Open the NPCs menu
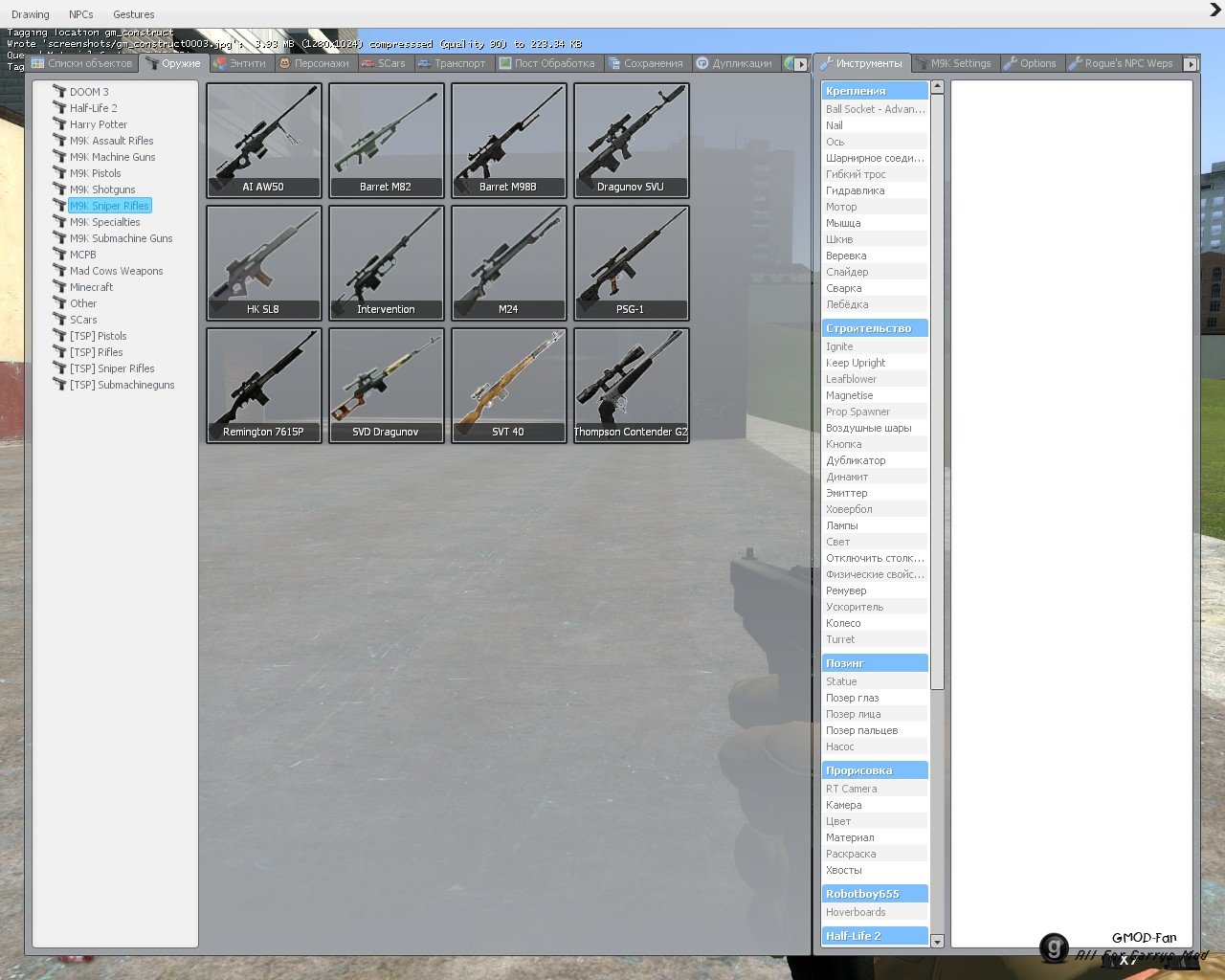The image size is (1225, 980). pyautogui.click(x=81, y=14)
